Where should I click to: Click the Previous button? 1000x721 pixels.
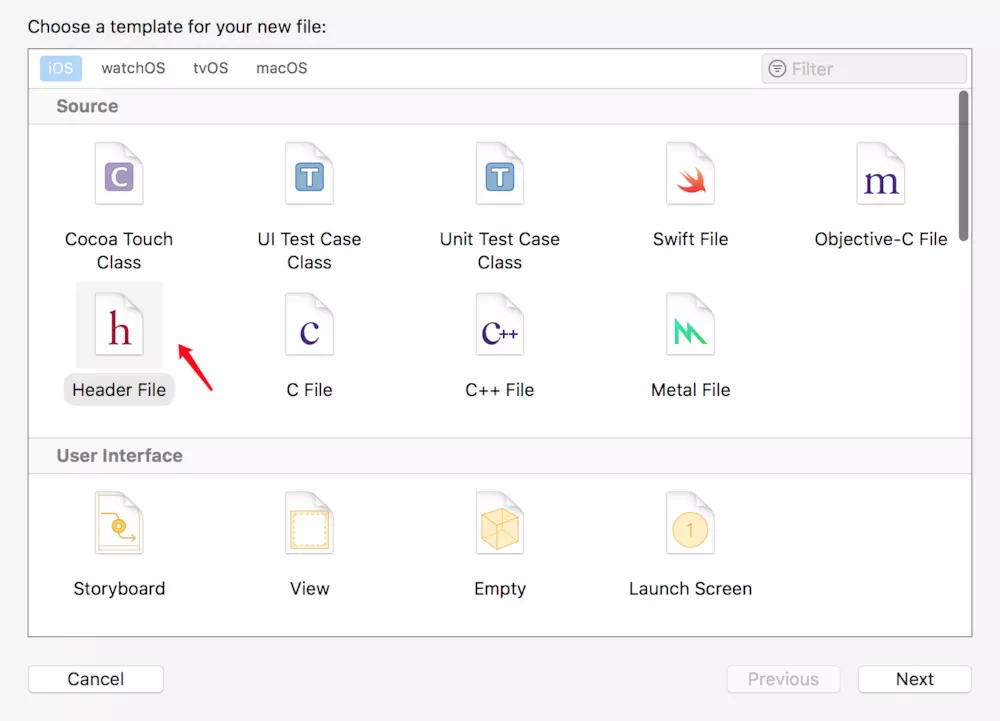(783, 679)
